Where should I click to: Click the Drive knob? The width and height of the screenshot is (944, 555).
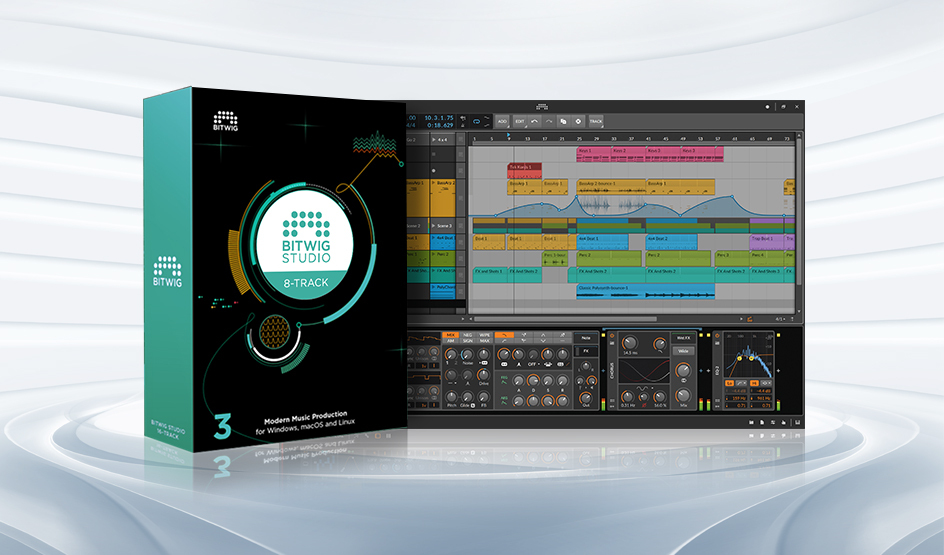(x=483, y=375)
